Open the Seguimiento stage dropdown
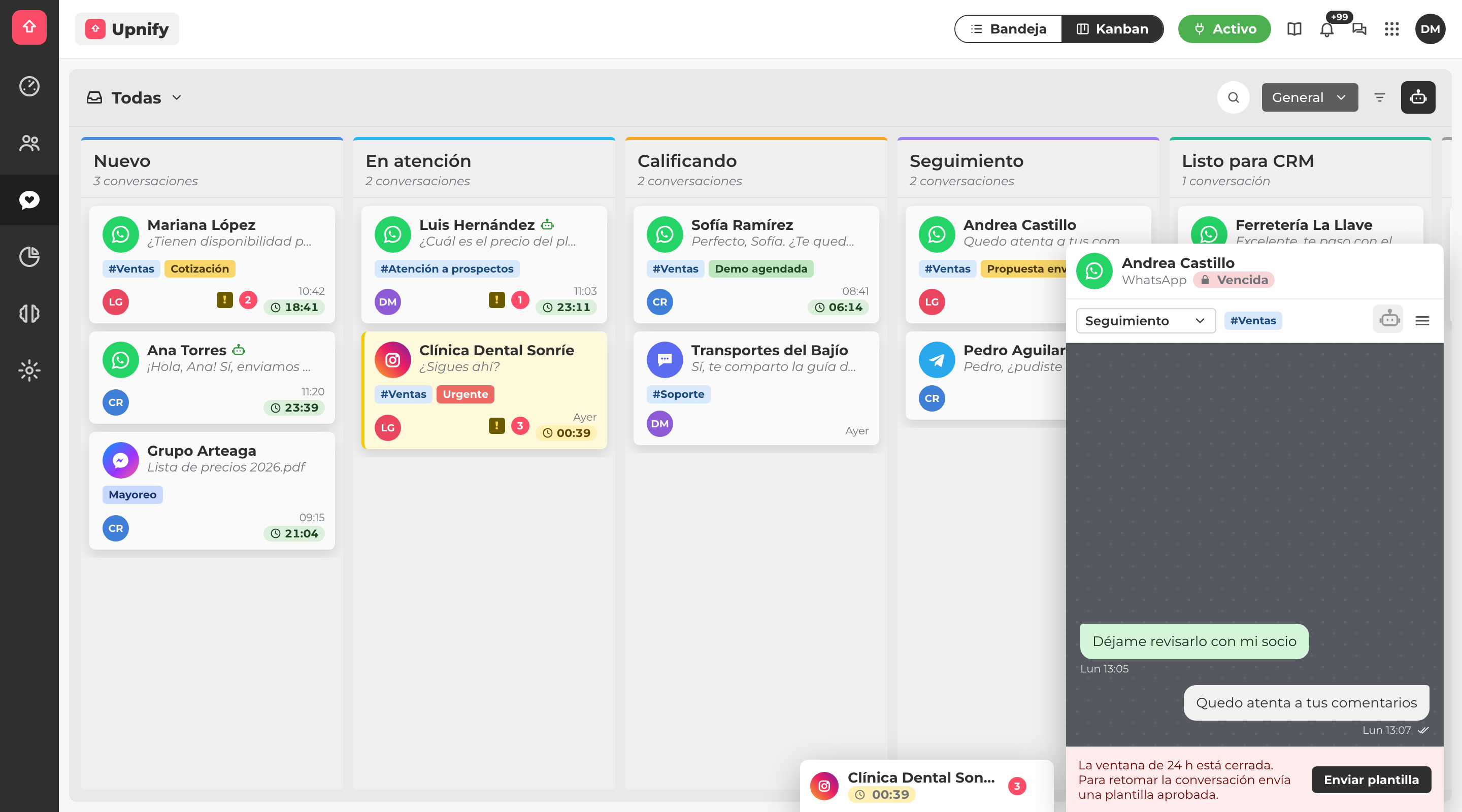The width and height of the screenshot is (1462, 812). point(1146,321)
